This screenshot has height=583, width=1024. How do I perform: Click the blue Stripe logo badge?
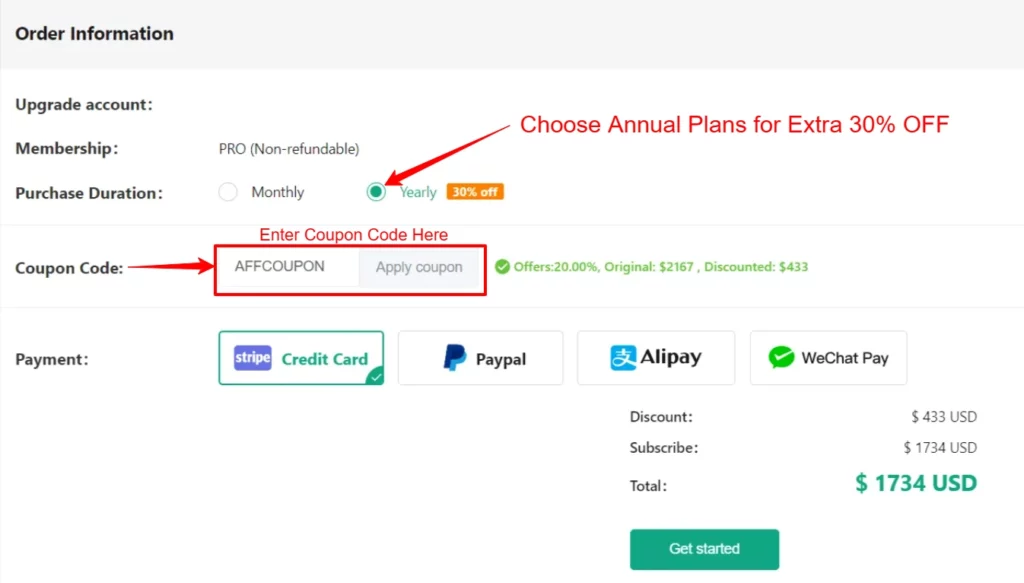pyautogui.click(x=252, y=358)
